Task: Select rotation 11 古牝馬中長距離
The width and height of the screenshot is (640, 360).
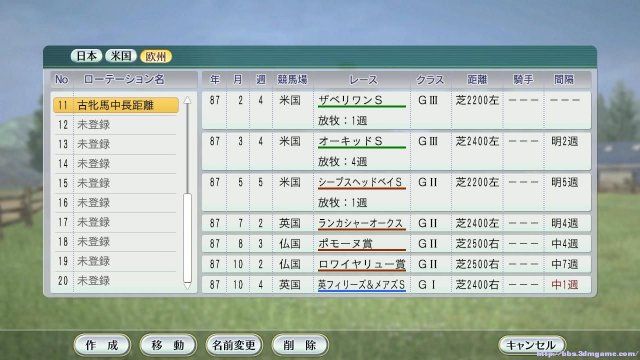Action: (x=116, y=105)
